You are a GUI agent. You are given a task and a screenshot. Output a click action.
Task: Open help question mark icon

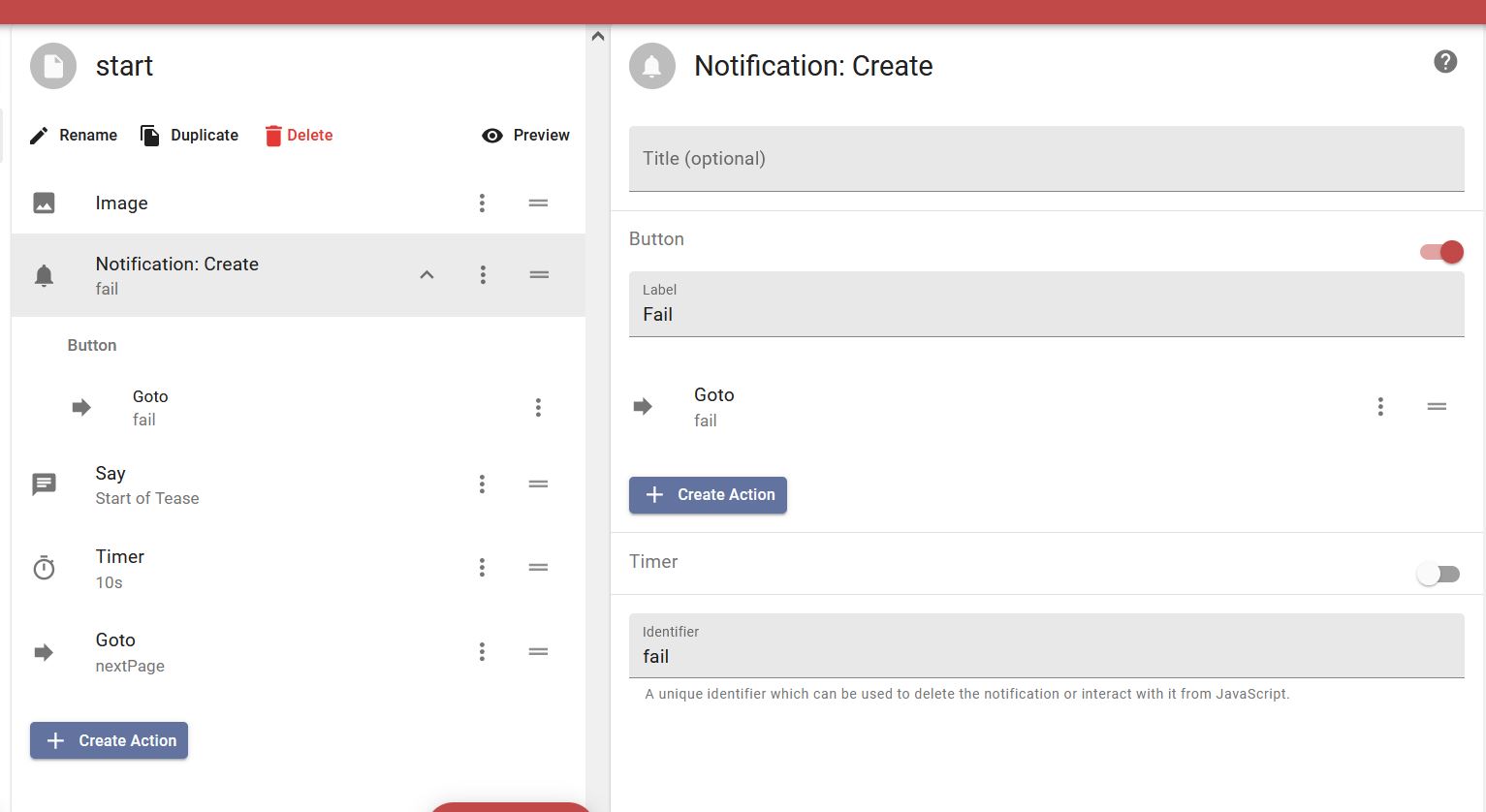pos(1445,62)
